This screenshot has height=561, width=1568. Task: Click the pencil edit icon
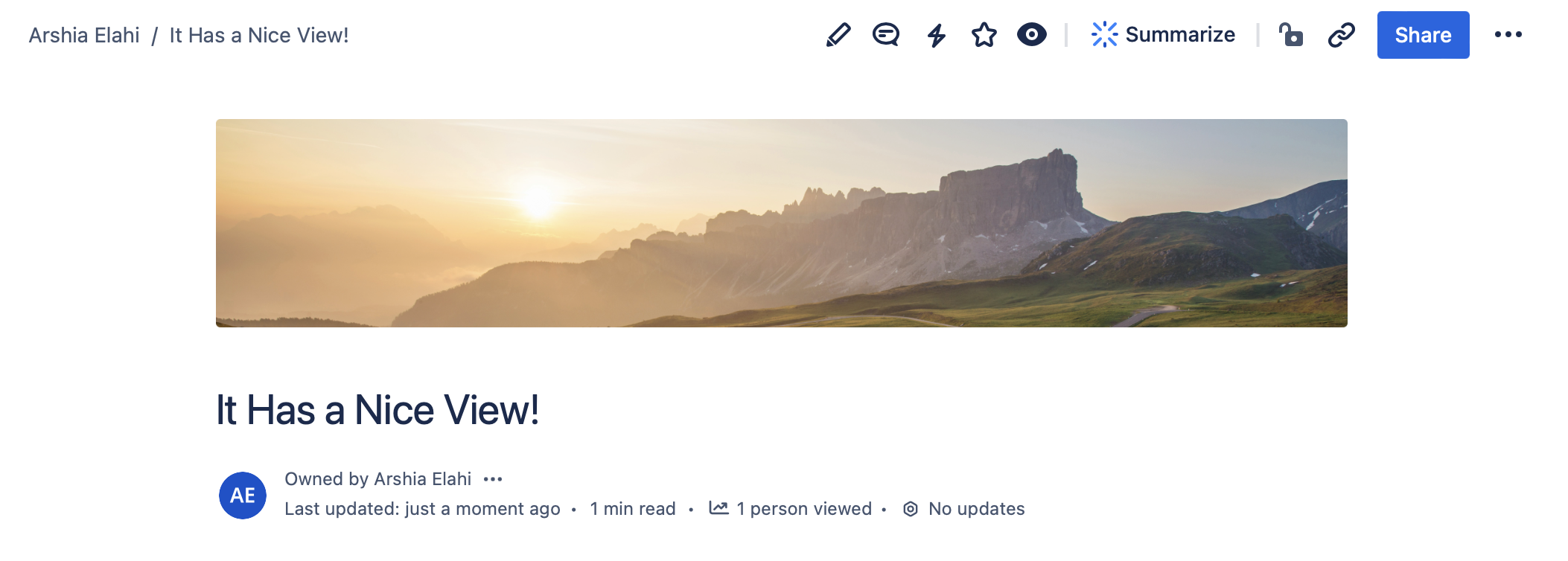pos(838,35)
